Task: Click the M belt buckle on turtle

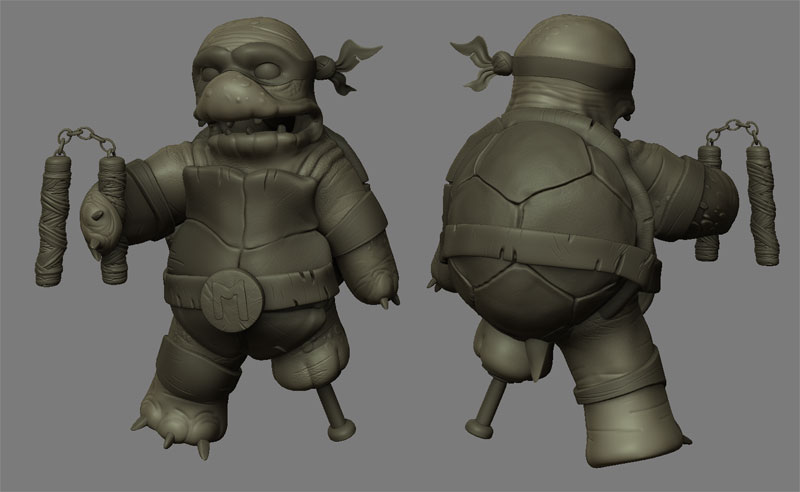Action: coord(232,300)
